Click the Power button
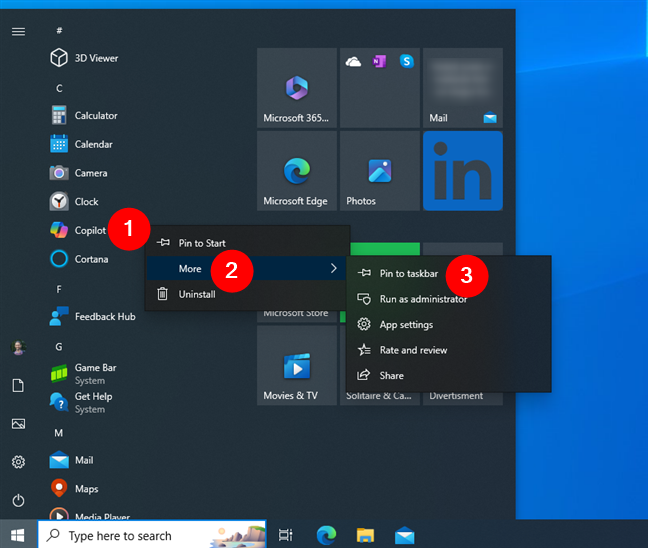 pyautogui.click(x=18, y=500)
